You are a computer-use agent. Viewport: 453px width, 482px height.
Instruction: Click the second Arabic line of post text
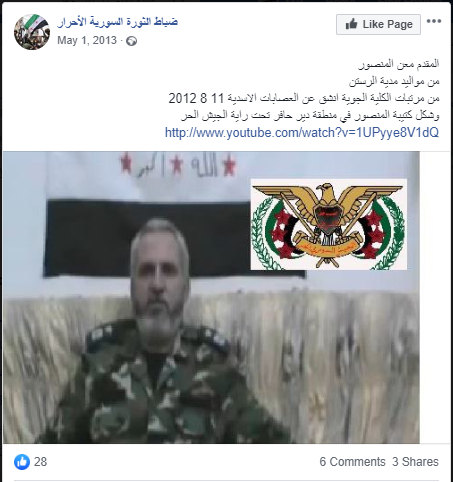[x=394, y=81]
